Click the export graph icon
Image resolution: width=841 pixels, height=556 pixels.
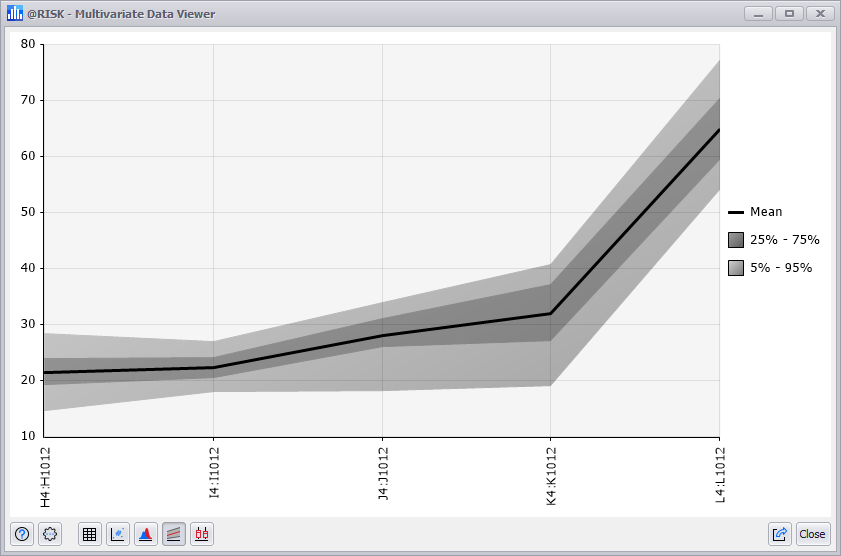[x=780, y=534]
